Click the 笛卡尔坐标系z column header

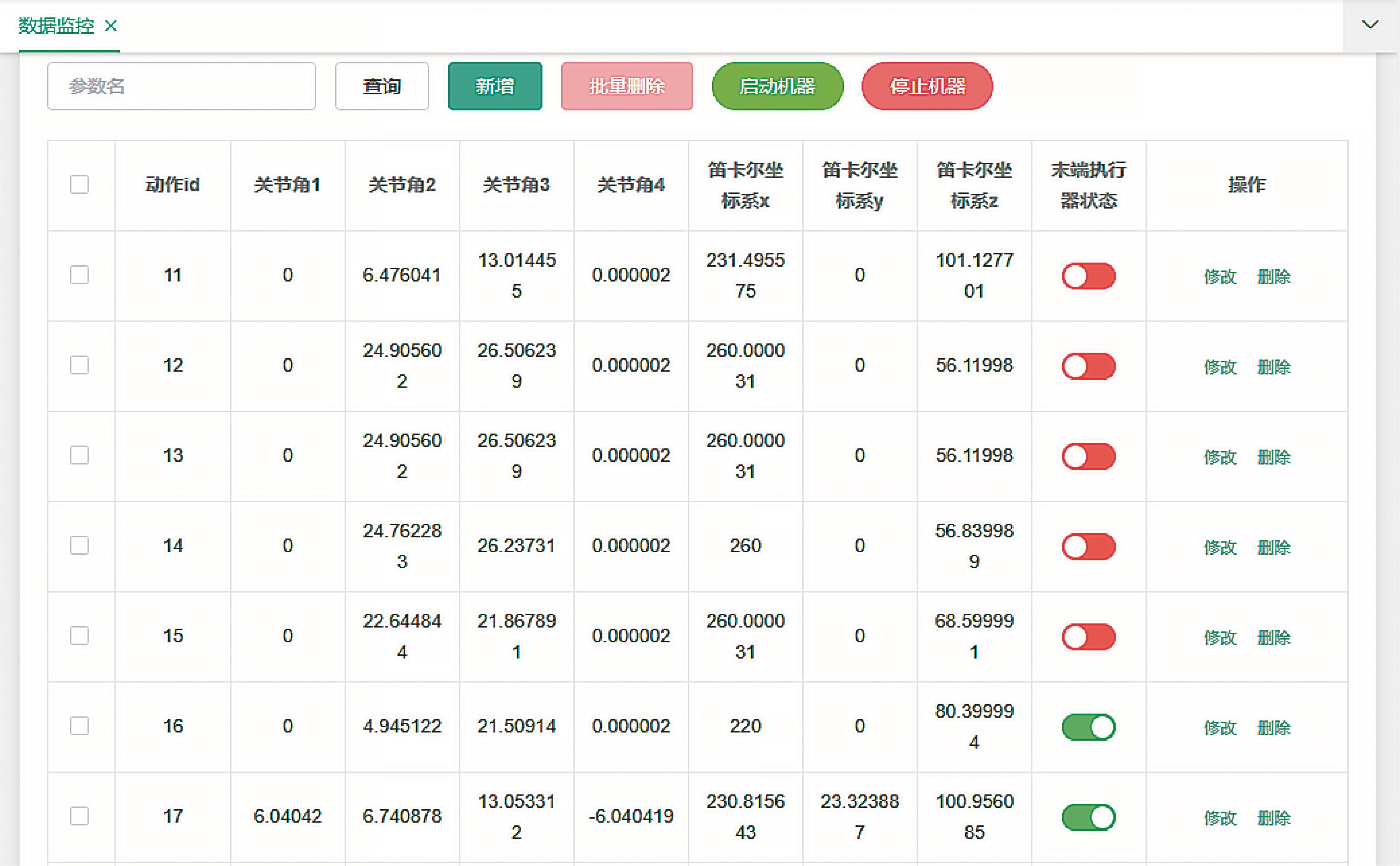[x=975, y=185]
